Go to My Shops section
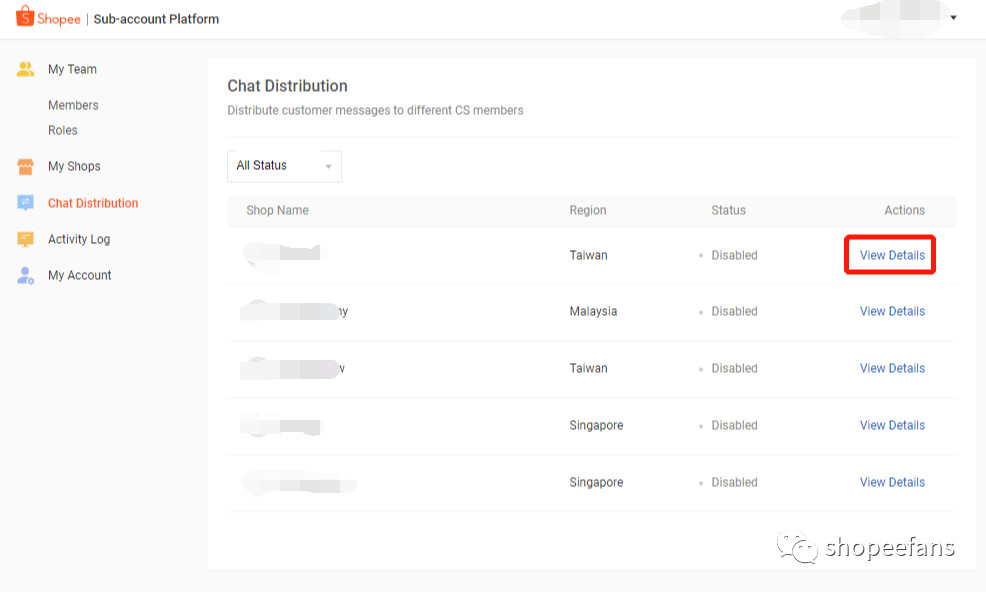The width and height of the screenshot is (986, 592). (74, 166)
